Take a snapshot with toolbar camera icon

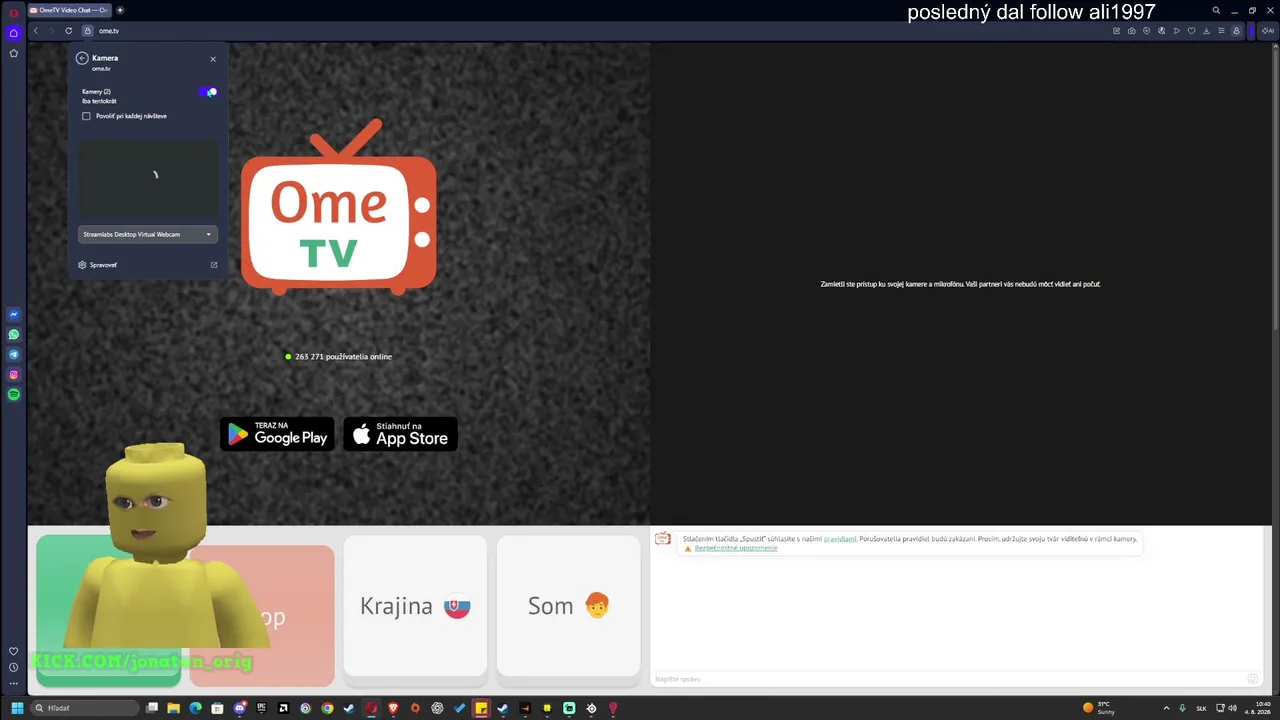tap(1131, 31)
